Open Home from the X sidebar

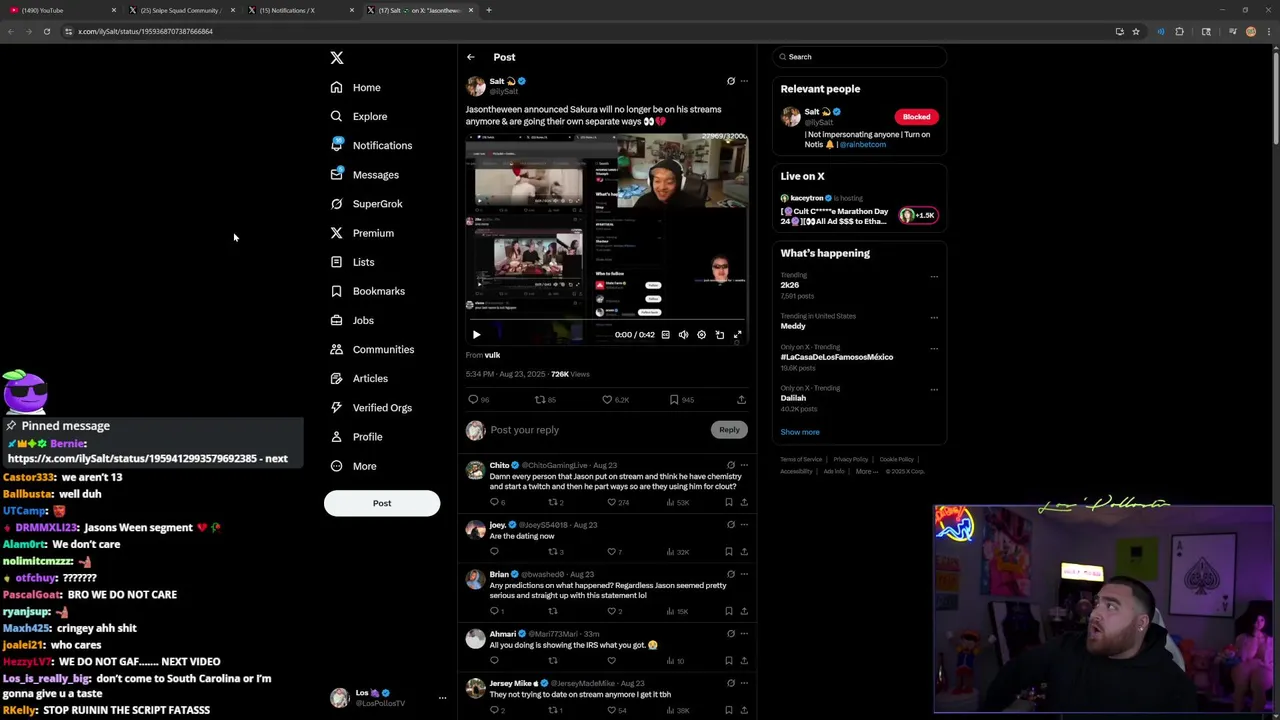[x=356, y=87]
